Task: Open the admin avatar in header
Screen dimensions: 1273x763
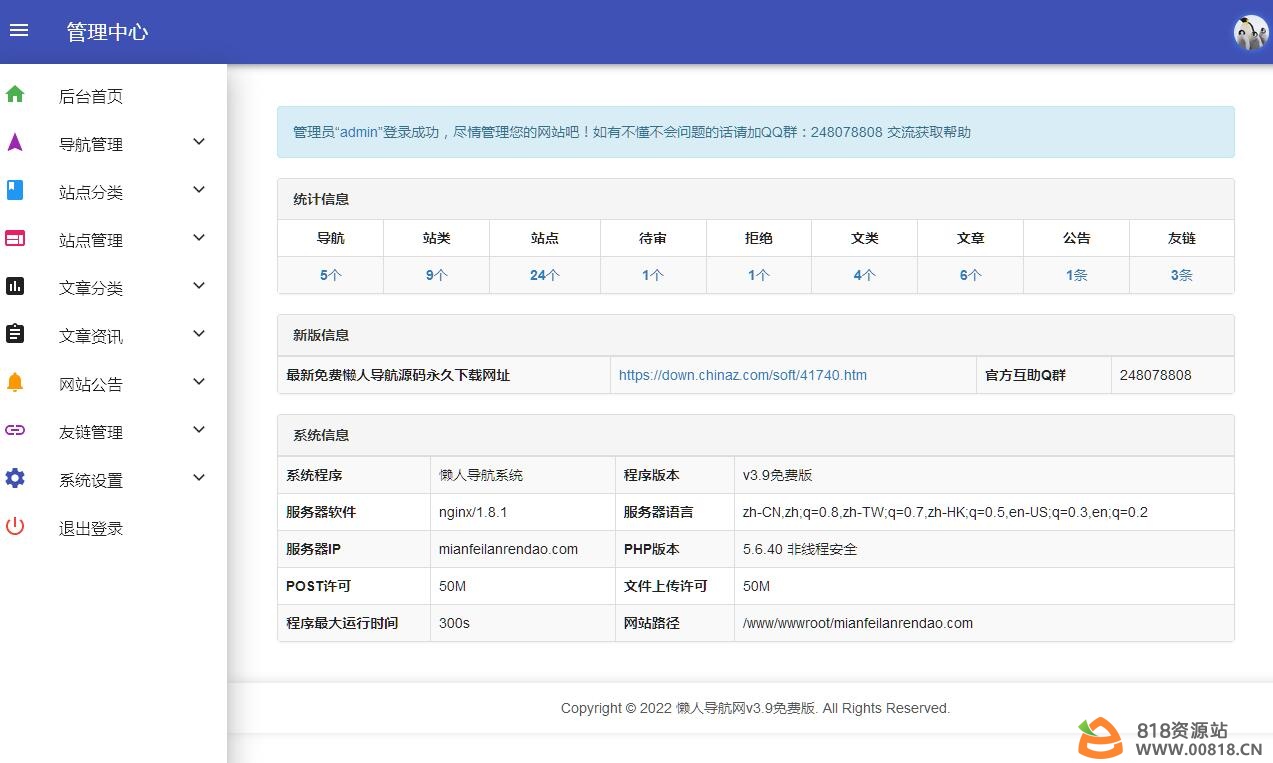Action: coord(1250,32)
